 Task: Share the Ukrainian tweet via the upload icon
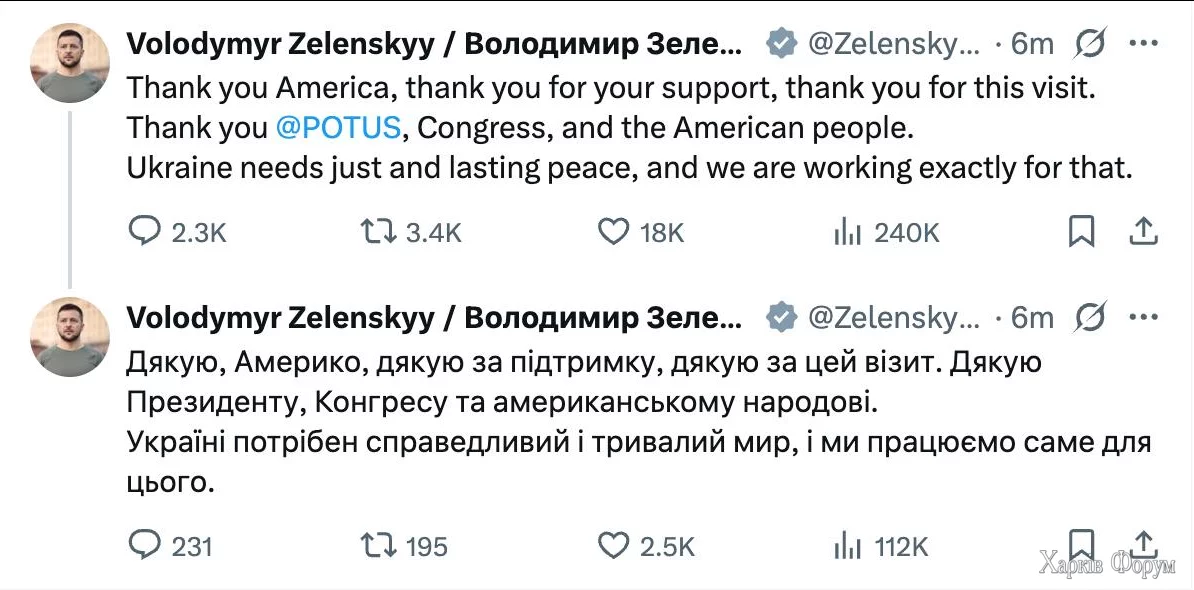[1143, 546]
